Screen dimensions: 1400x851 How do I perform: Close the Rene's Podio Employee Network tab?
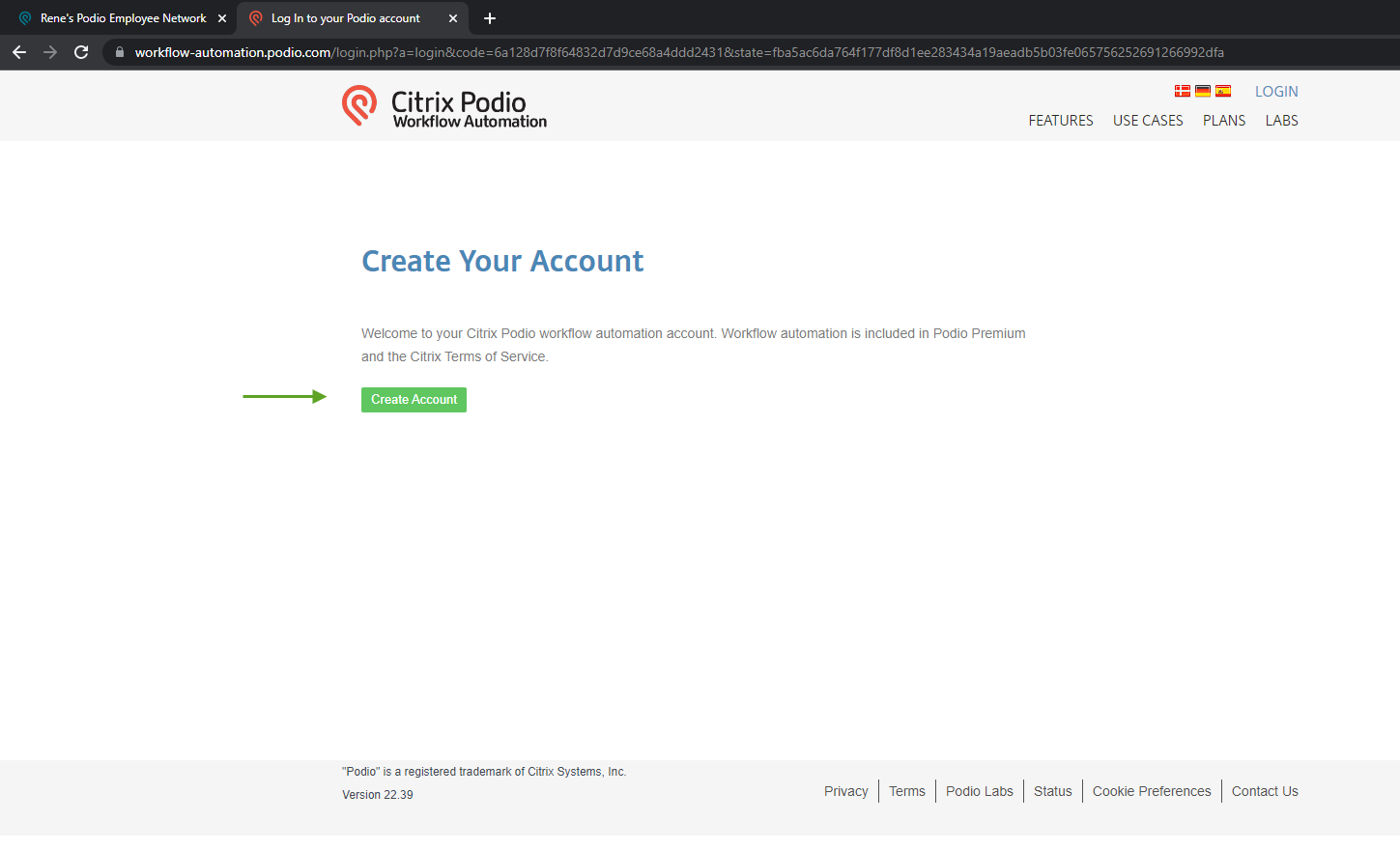coord(222,18)
